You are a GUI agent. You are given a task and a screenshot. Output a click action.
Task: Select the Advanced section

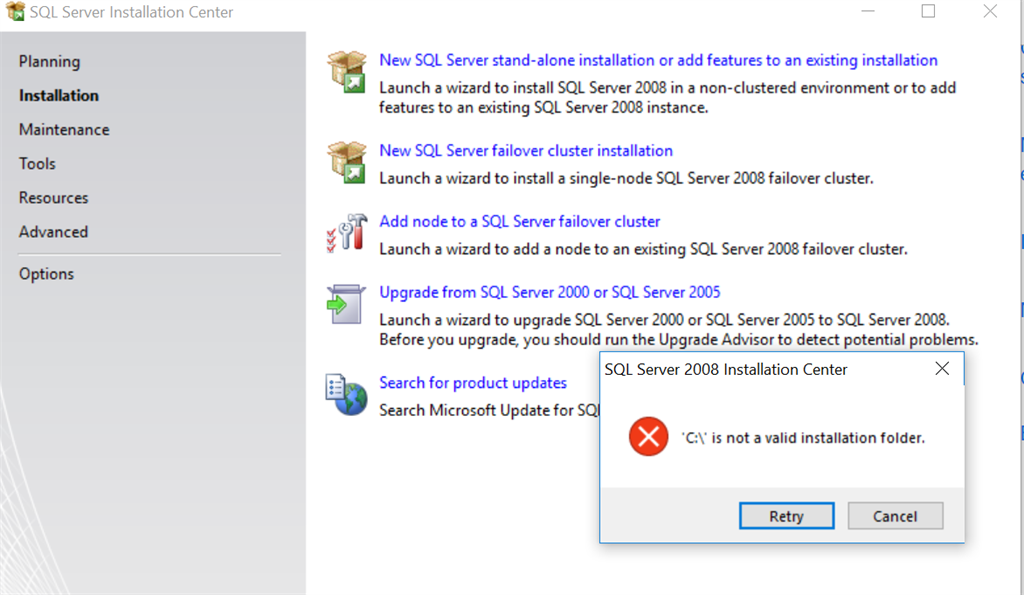pos(54,232)
